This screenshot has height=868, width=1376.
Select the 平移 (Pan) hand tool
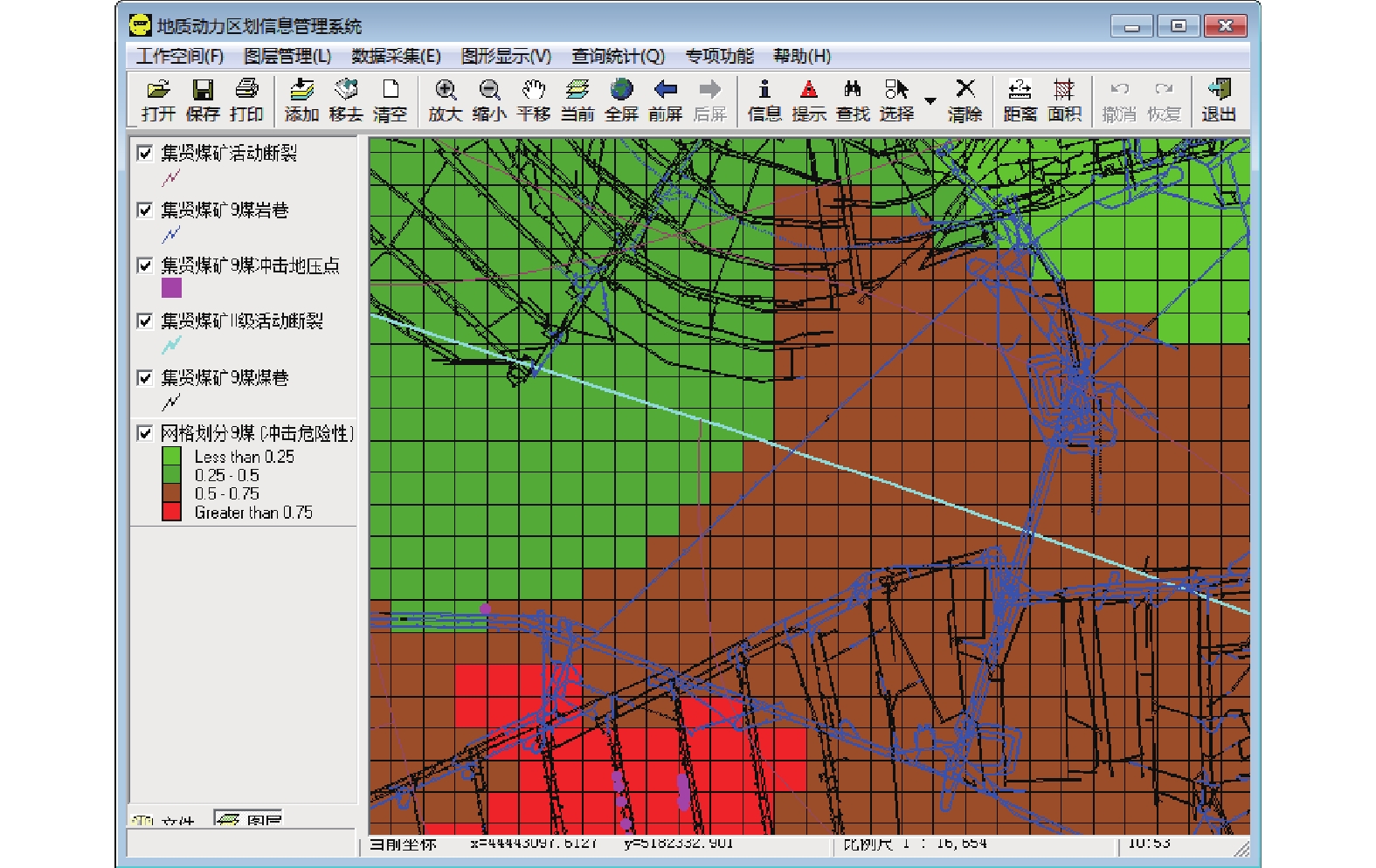533,100
